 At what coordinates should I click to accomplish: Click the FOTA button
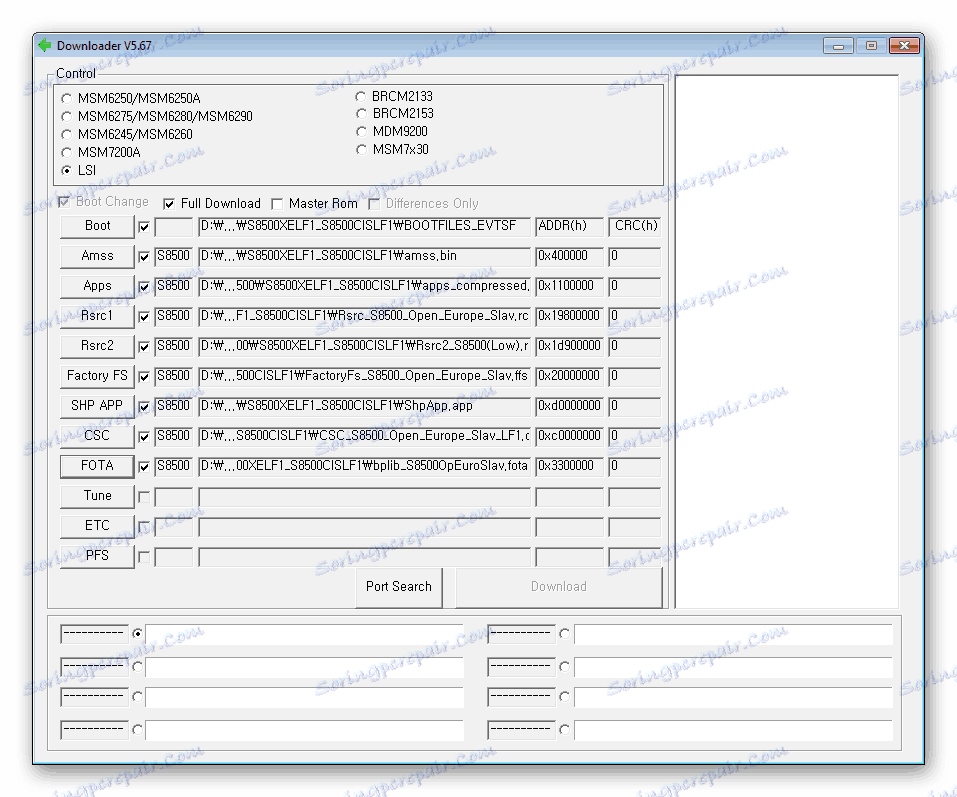coord(97,466)
